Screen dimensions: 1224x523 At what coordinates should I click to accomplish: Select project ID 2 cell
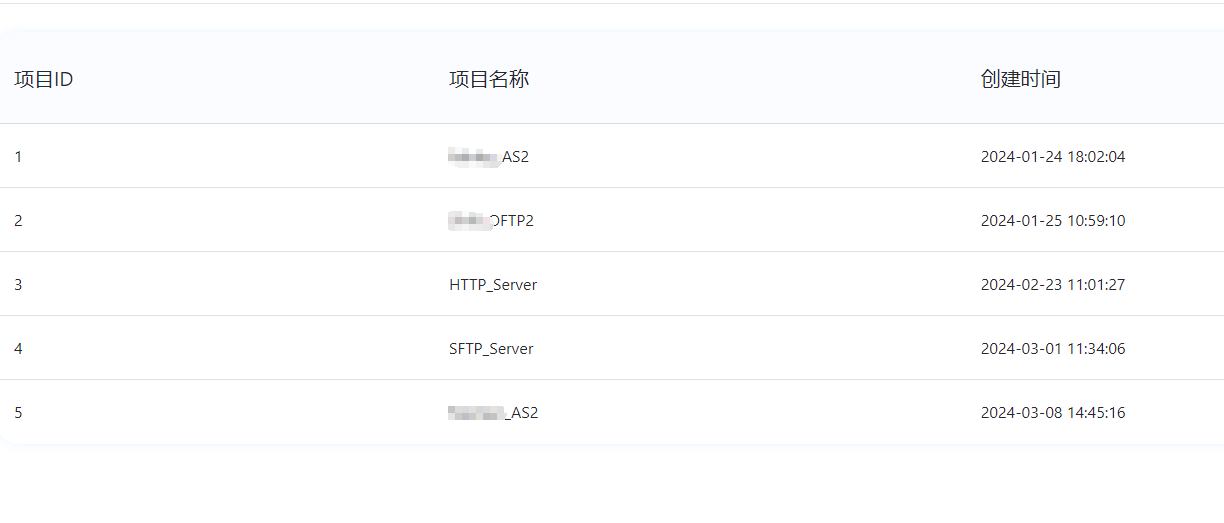[18, 221]
